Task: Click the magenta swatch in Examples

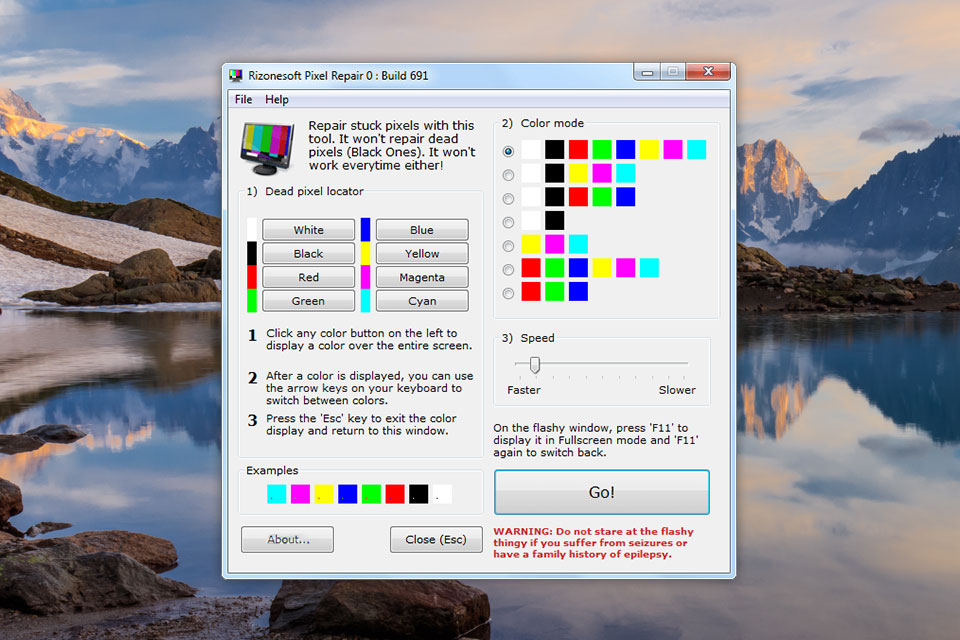Action: coord(300,494)
